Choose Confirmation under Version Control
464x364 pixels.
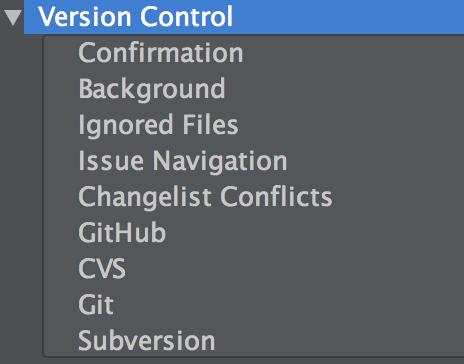click(161, 53)
